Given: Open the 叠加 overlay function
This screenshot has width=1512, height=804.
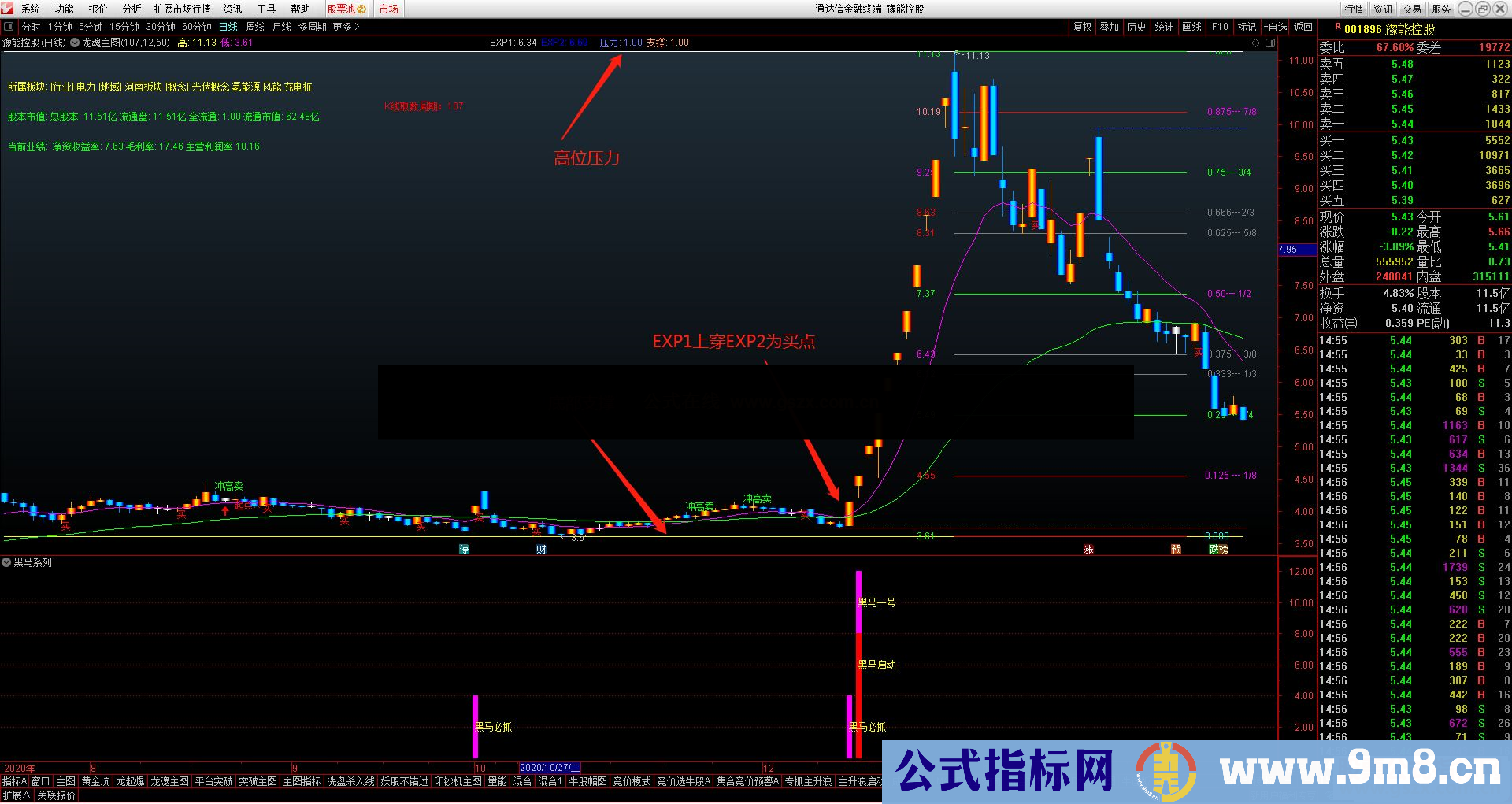Looking at the screenshot, I should pyautogui.click(x=1109, y=26).
